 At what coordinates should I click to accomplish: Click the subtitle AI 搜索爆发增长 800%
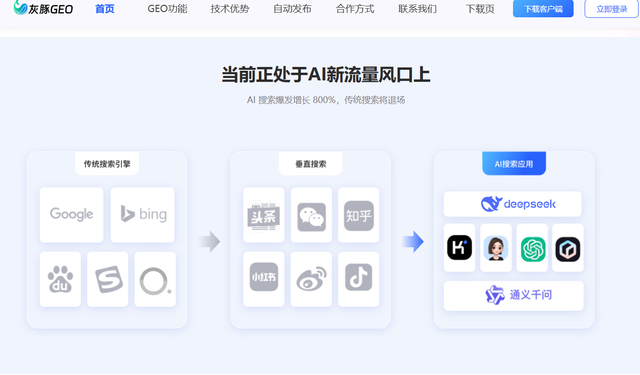click(291, 100)
